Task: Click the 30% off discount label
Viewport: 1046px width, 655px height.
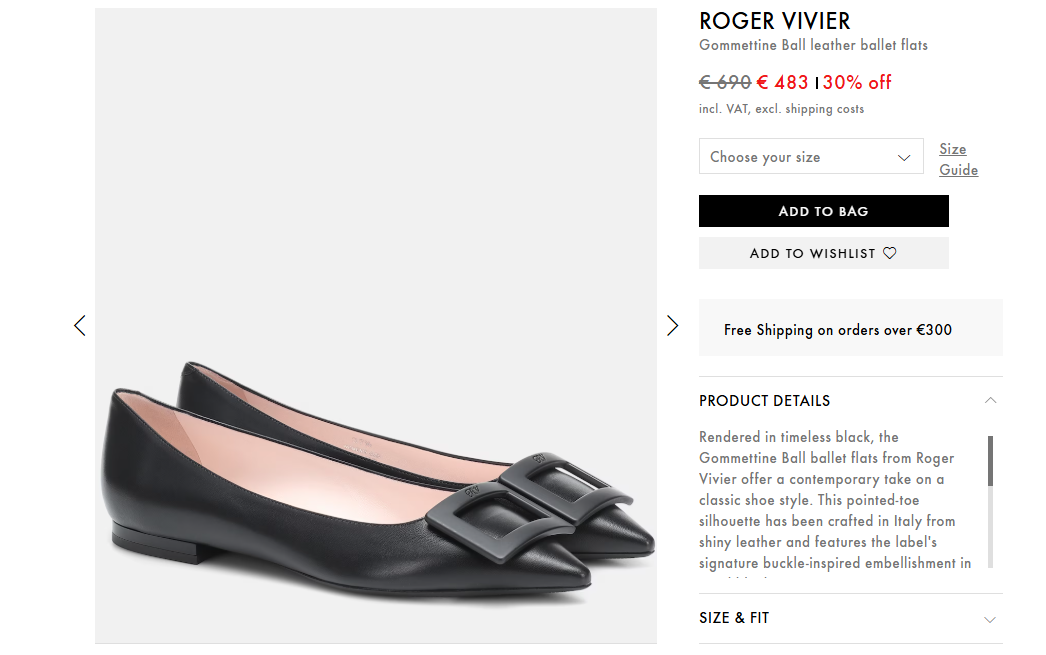Action: (x=857, y=82)
